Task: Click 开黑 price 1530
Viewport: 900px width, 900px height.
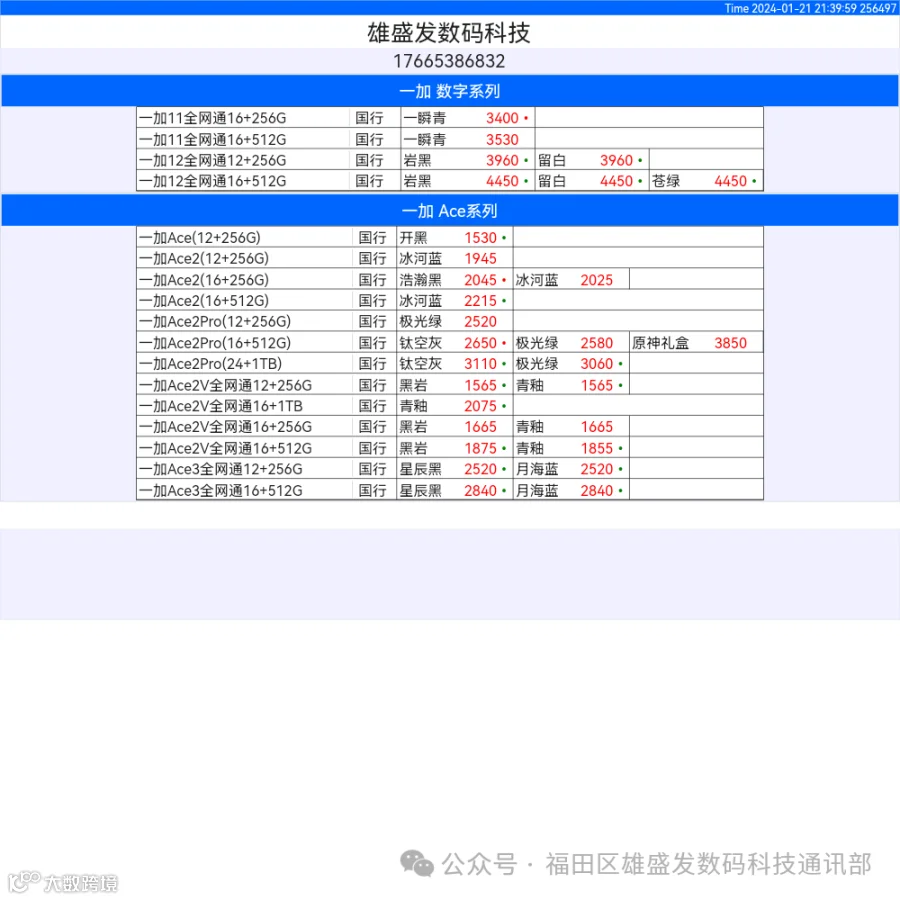Action: click(480, 237)
